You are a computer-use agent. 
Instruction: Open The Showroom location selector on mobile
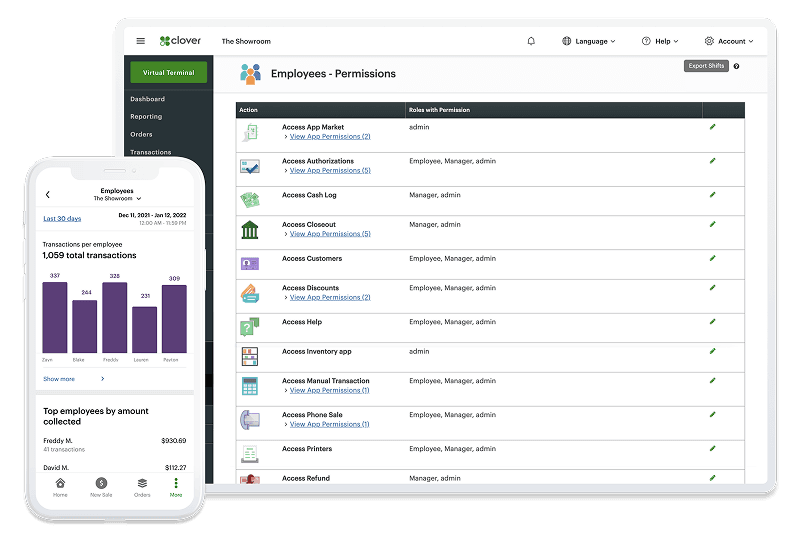click(x=117, y=199)
